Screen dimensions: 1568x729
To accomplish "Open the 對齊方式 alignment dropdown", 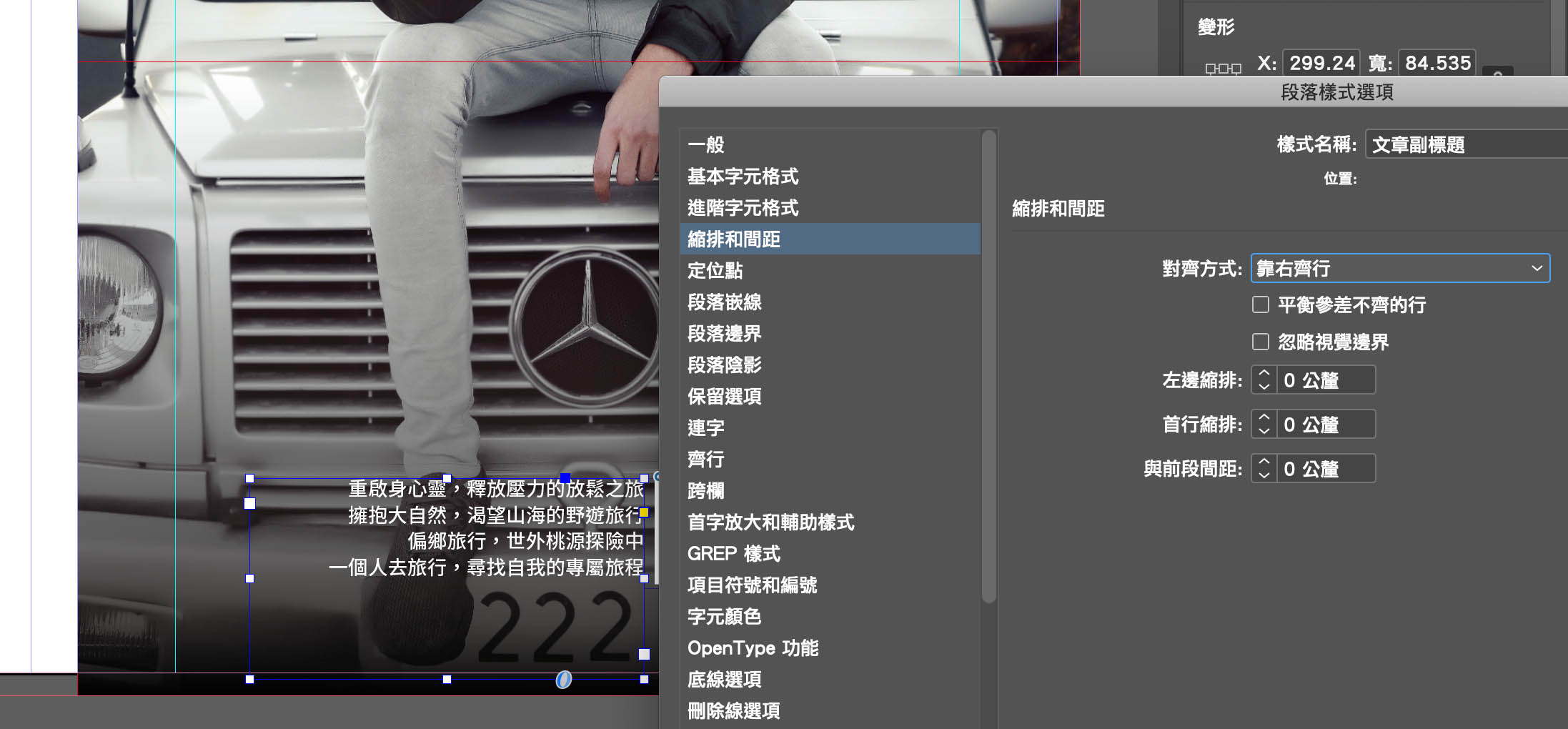I will pyautogui.click(x=1399, y=269).
